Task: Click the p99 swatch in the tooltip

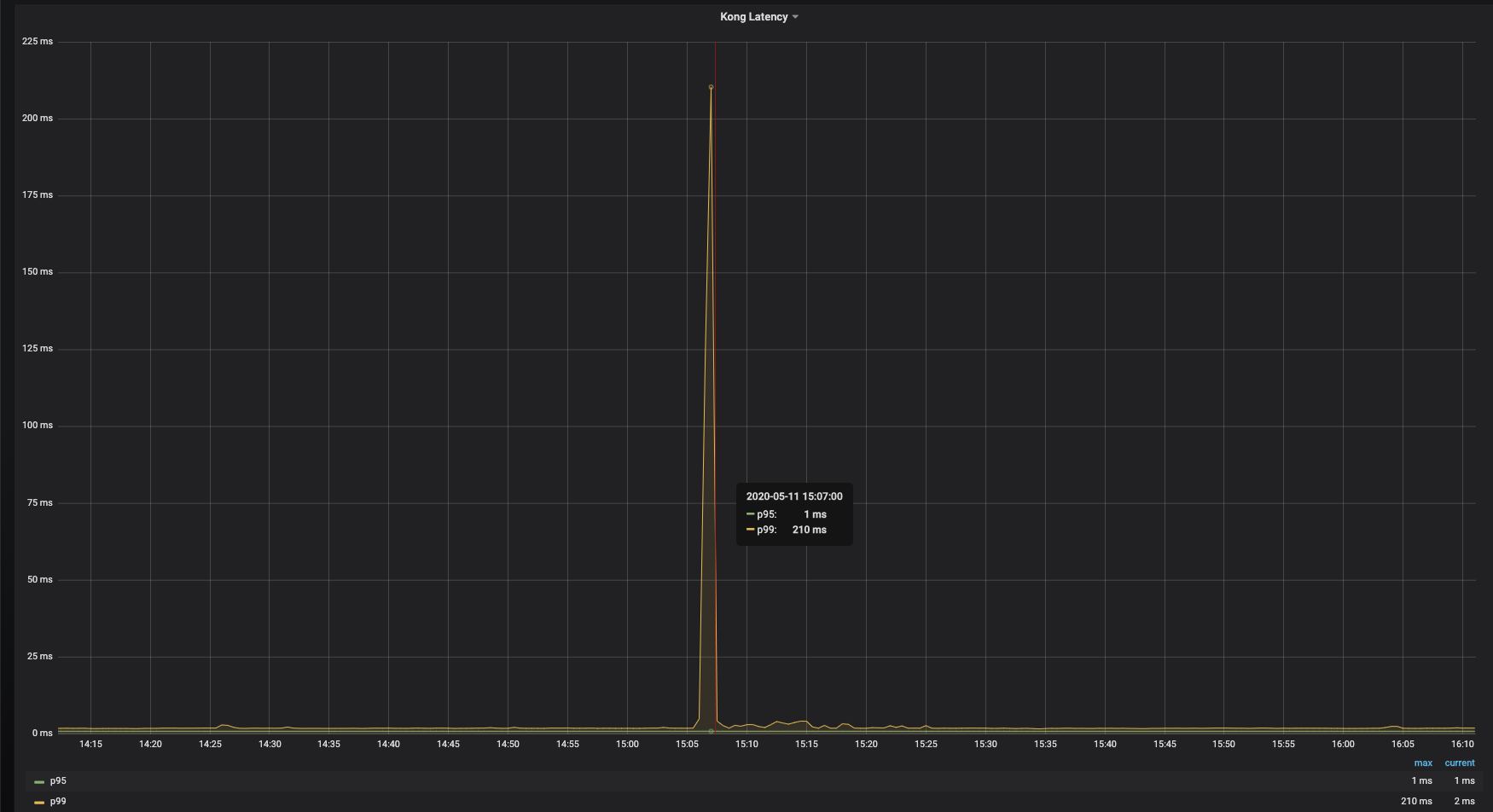Action: 751,530
